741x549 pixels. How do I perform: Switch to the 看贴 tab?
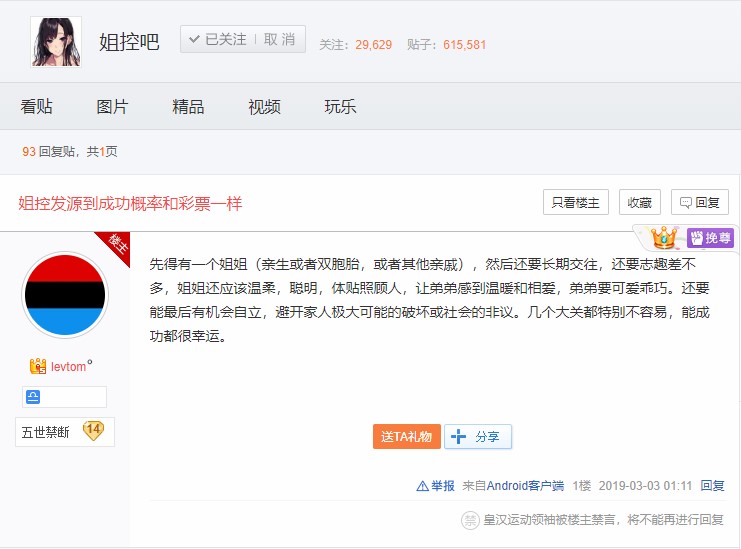click(36, 107)
